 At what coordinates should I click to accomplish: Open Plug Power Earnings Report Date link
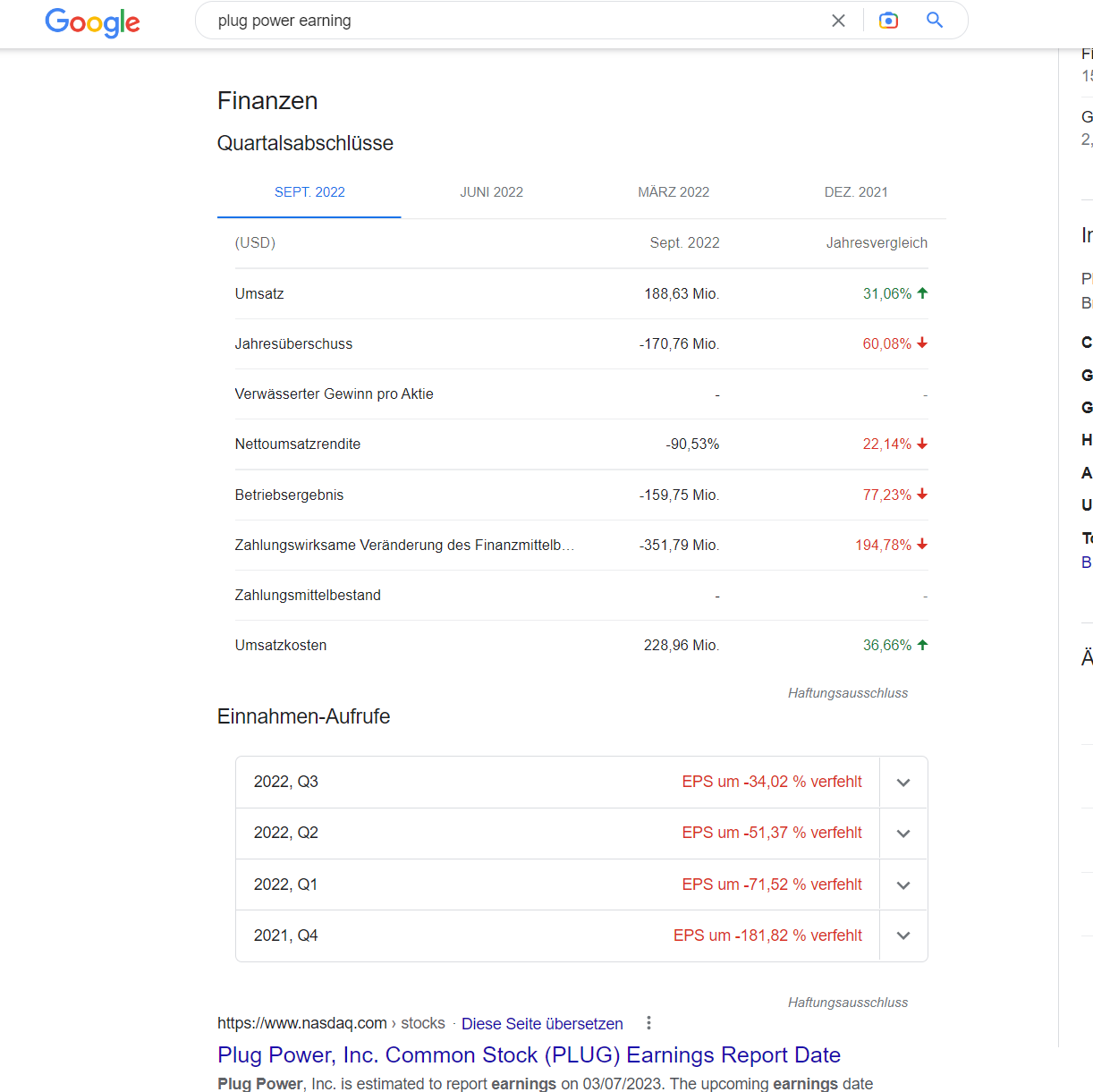[529, 1055]
